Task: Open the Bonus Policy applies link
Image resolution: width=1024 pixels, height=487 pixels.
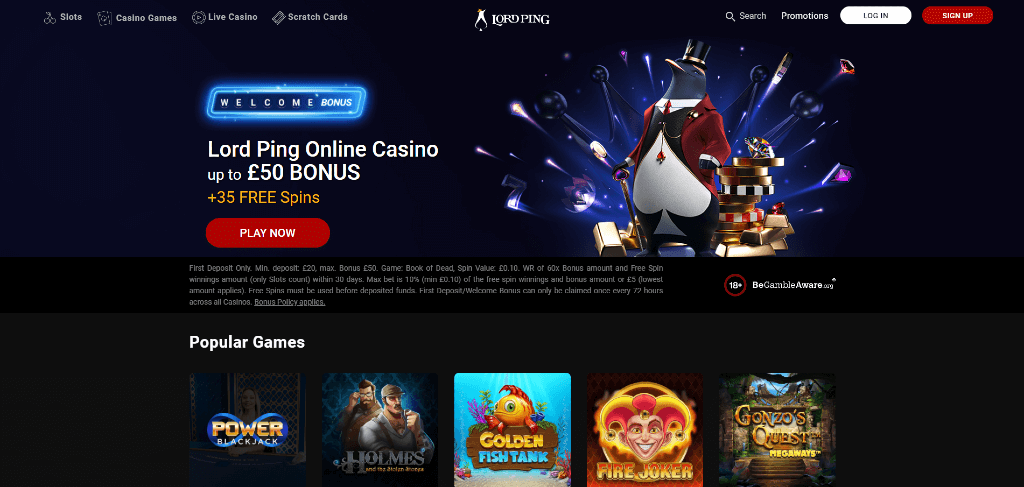Action: click(x=289, y=302)
